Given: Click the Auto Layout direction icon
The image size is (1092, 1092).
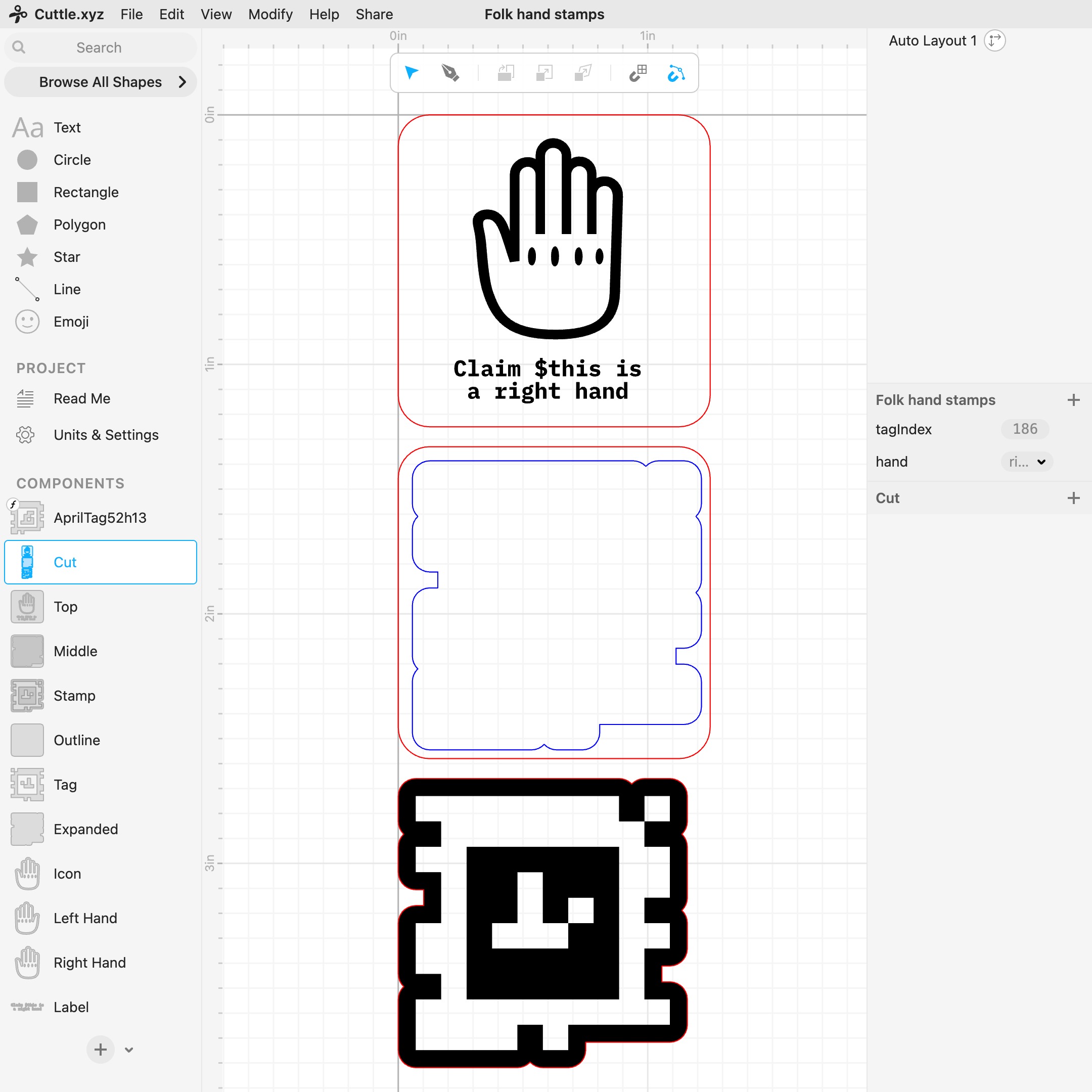Looking at the screenshot, I should pyautogui.click(x=994, y=40).
